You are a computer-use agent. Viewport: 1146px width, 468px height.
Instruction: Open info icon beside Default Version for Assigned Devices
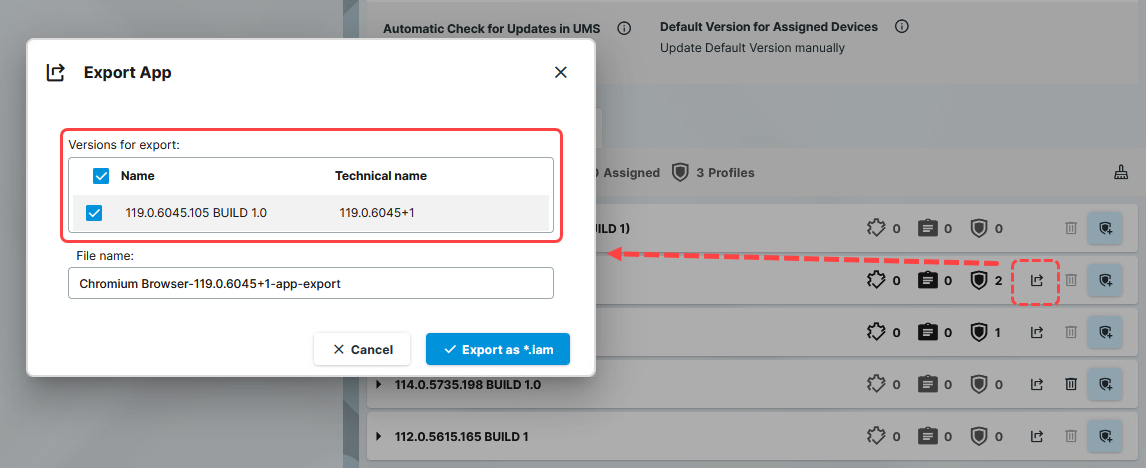click(901, 27)
